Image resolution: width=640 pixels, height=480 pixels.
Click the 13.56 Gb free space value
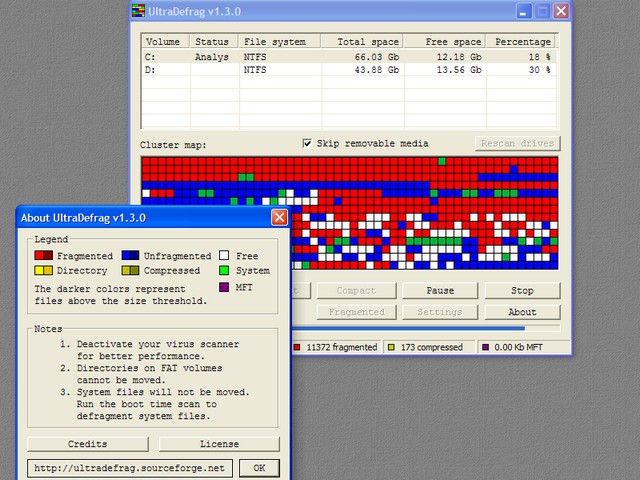[459, 70]
